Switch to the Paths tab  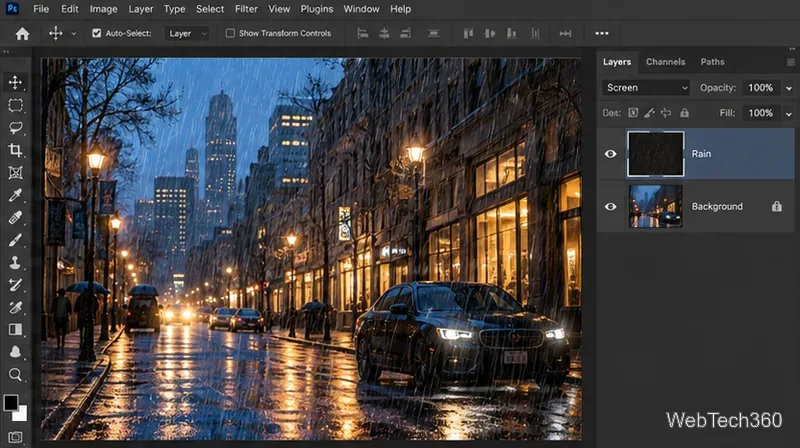pos(712,62)
